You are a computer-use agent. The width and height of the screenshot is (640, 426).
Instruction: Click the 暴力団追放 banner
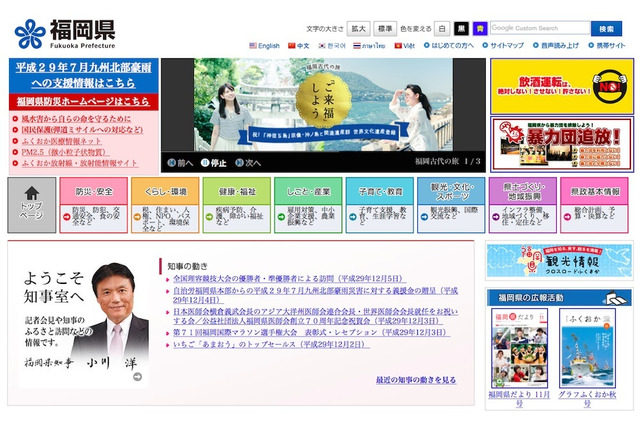(x=562, y=144)
